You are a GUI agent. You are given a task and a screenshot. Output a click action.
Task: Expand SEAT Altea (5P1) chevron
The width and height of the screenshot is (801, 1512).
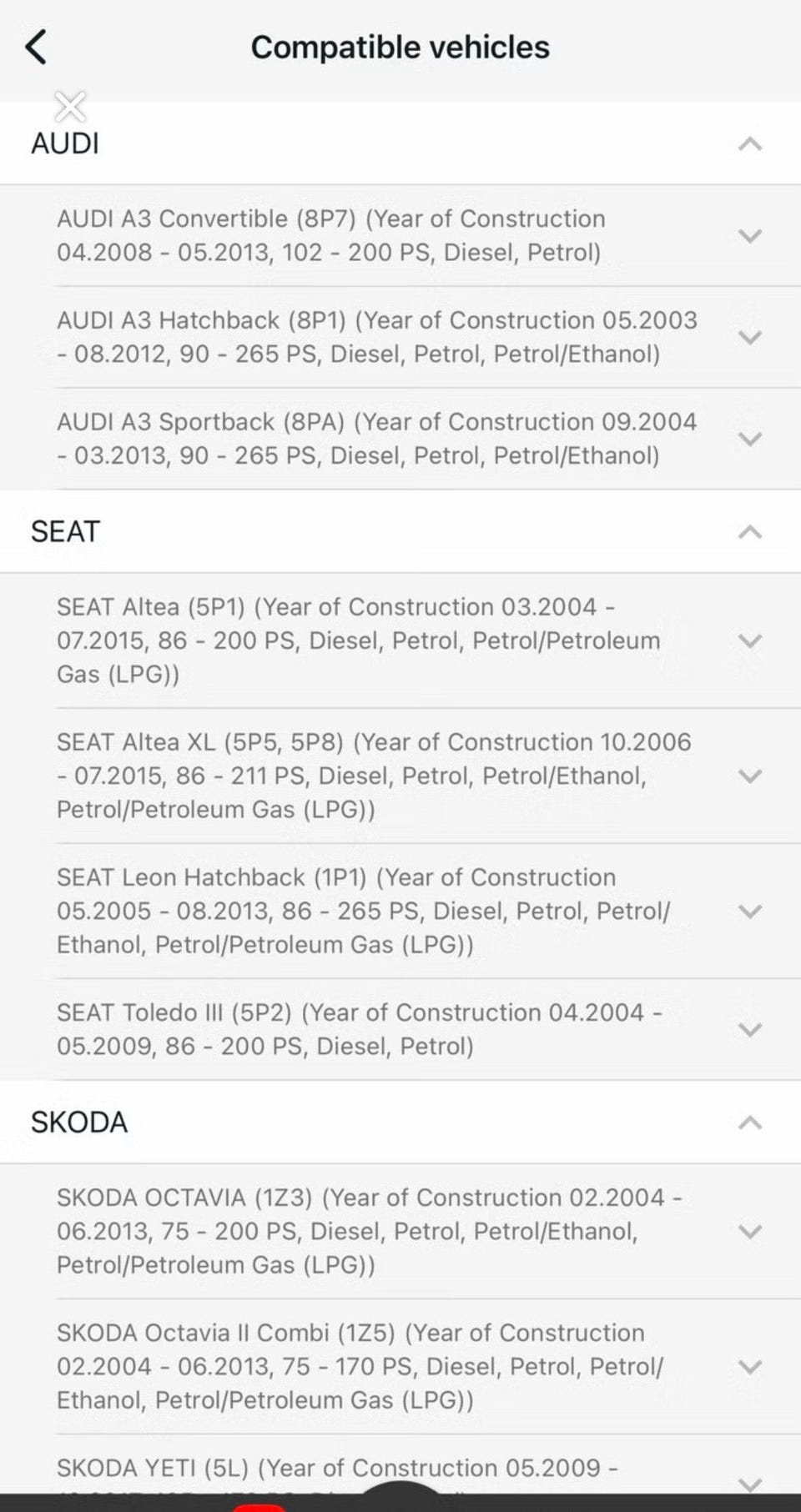[750, 641]
